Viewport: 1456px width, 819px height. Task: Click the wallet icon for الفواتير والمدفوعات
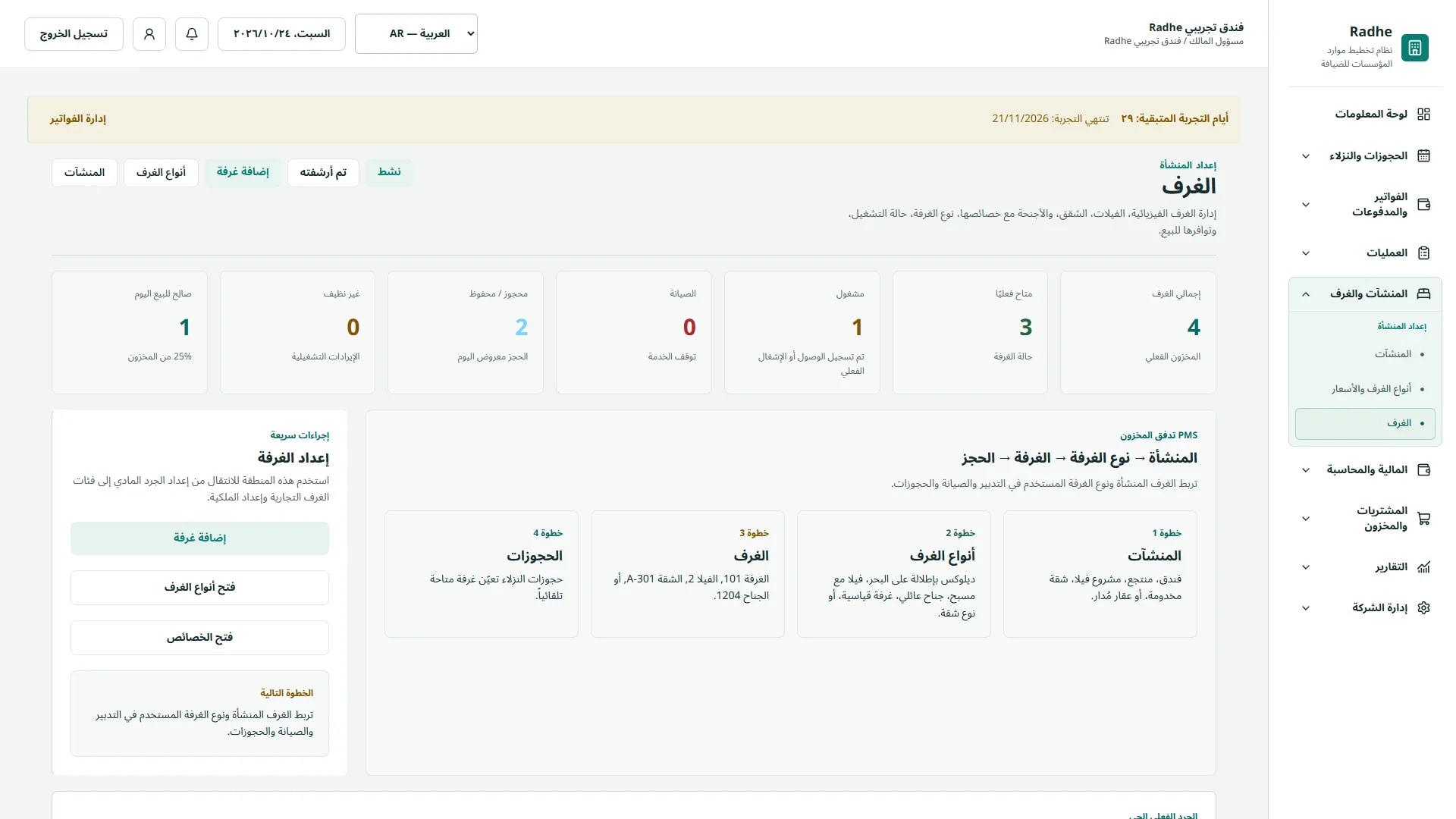[x=1423, y=205]
